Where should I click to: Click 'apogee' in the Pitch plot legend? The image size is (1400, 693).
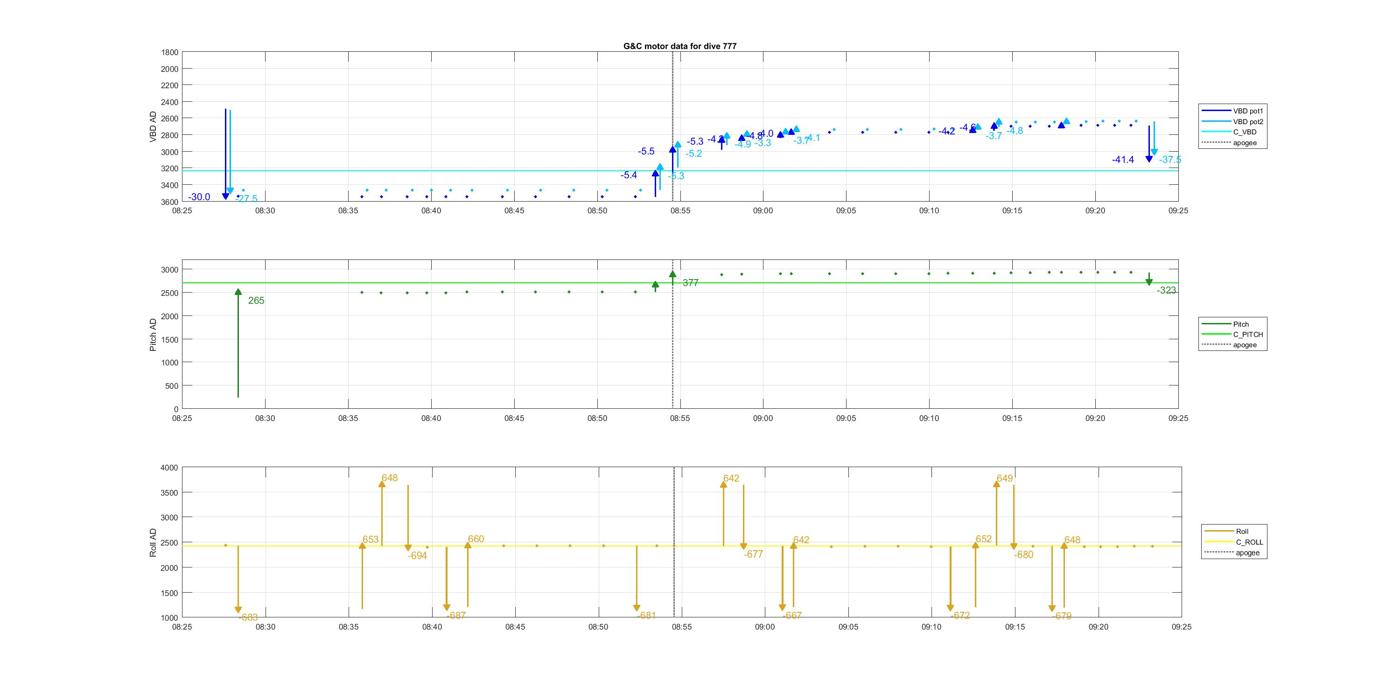click(1245, 345)
